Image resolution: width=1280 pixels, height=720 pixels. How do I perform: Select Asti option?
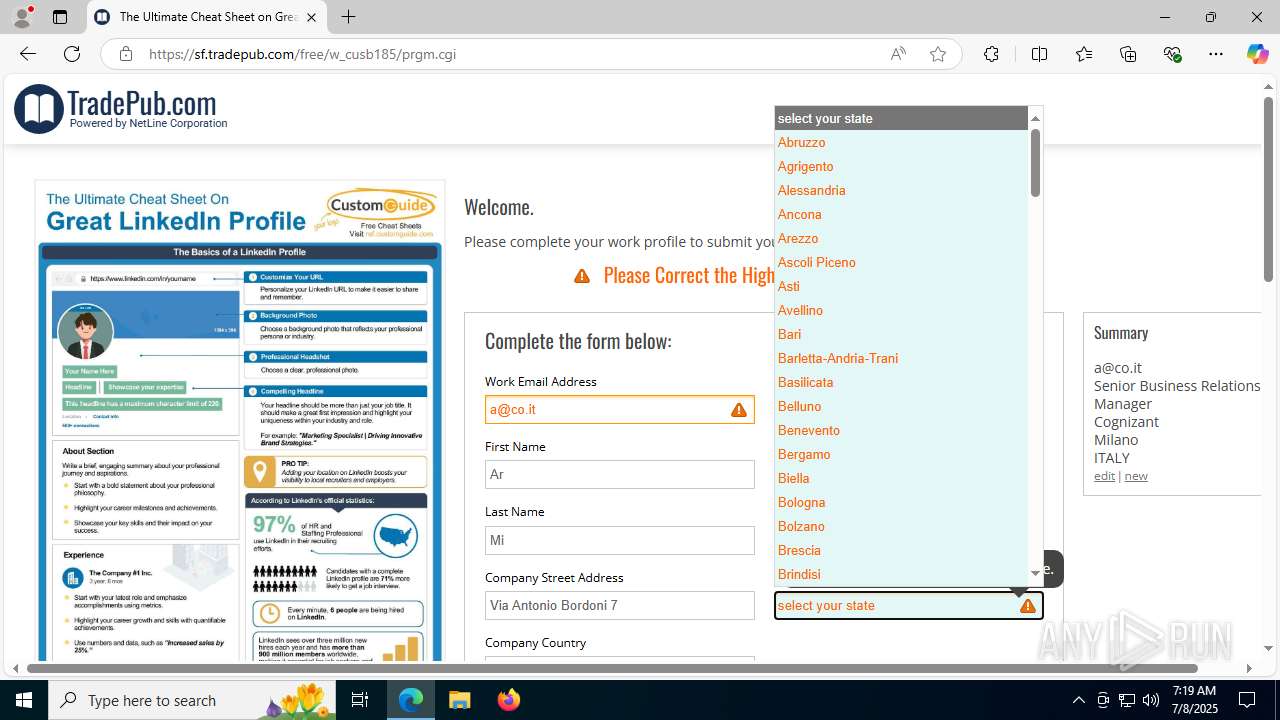pos(901,286)
